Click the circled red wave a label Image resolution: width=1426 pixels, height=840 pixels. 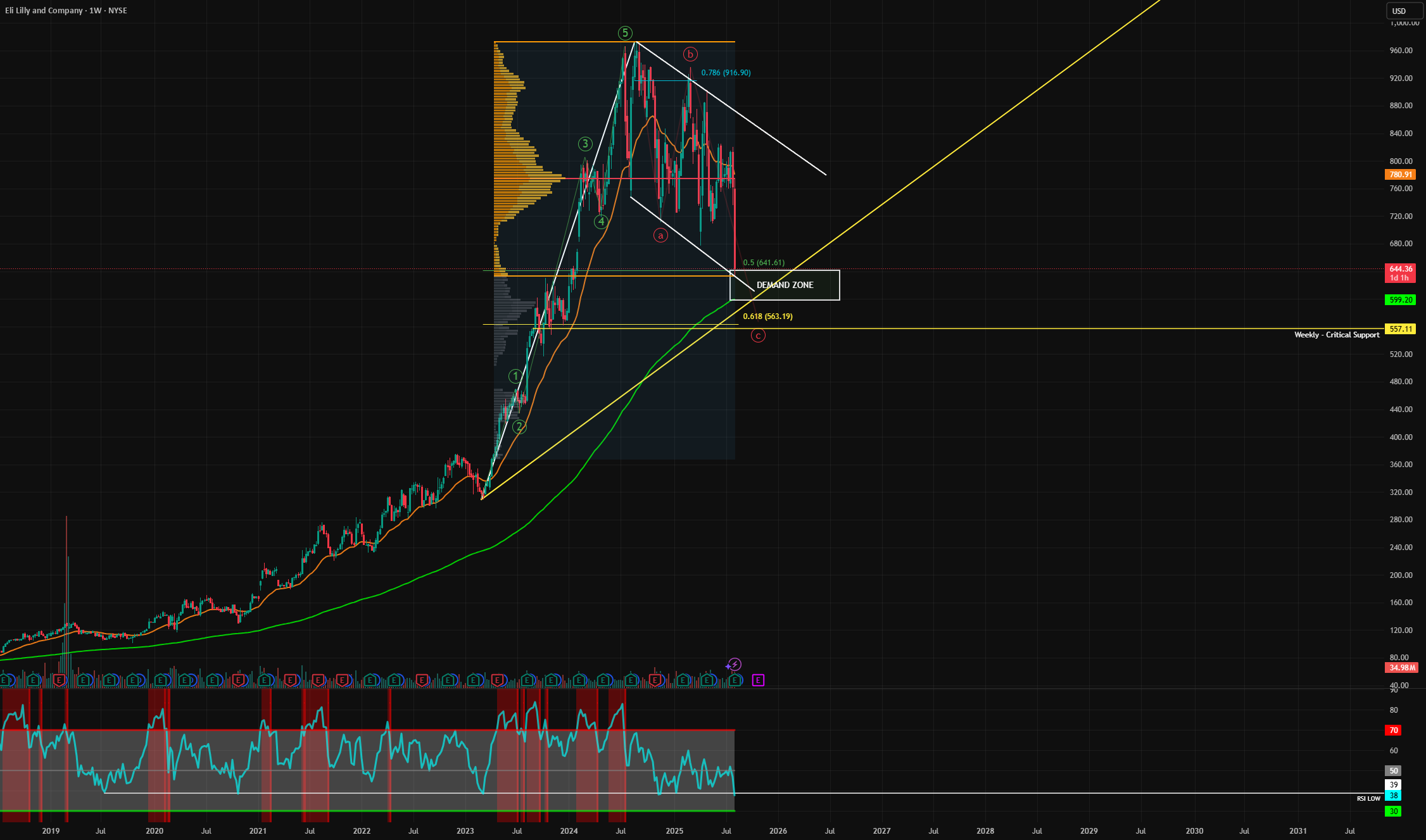click(660, 235)
